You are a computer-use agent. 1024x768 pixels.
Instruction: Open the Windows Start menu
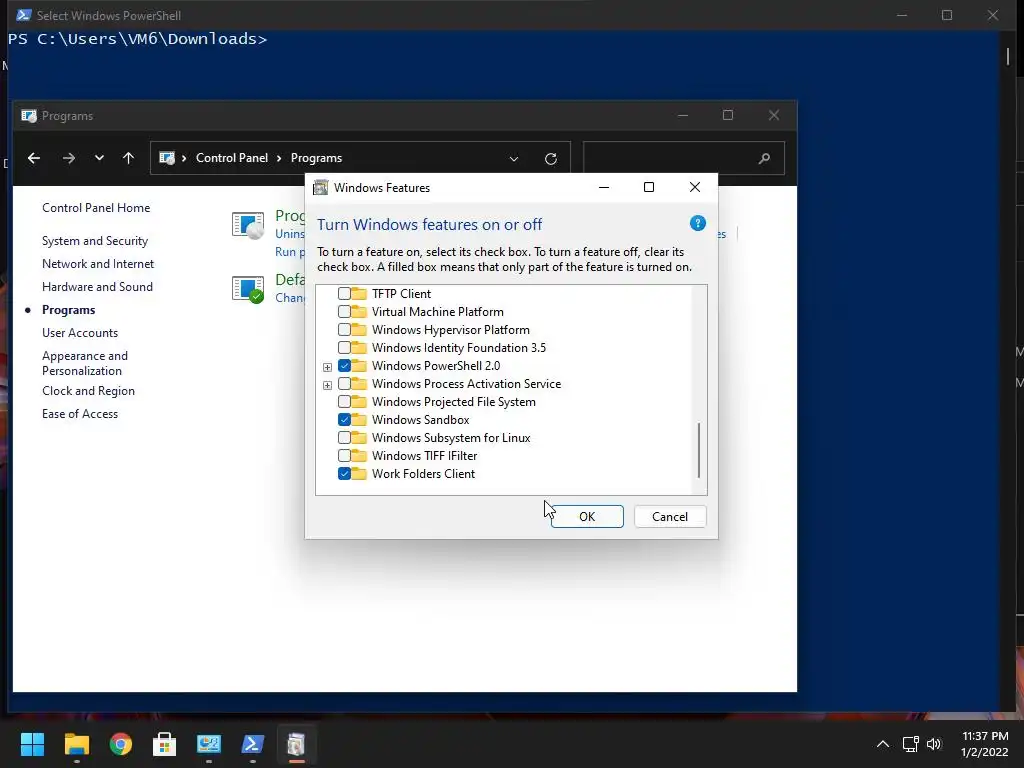coord(32,744)
